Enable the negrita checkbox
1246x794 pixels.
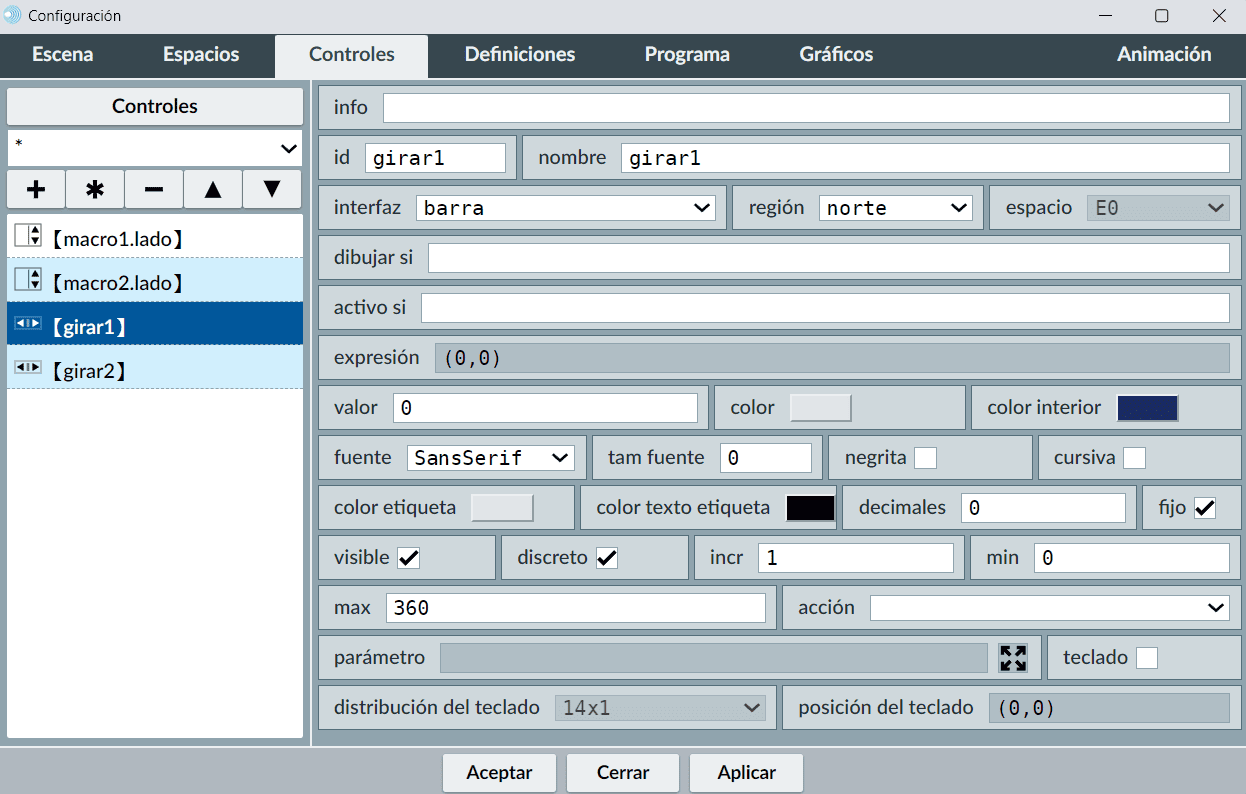point(926,458)
